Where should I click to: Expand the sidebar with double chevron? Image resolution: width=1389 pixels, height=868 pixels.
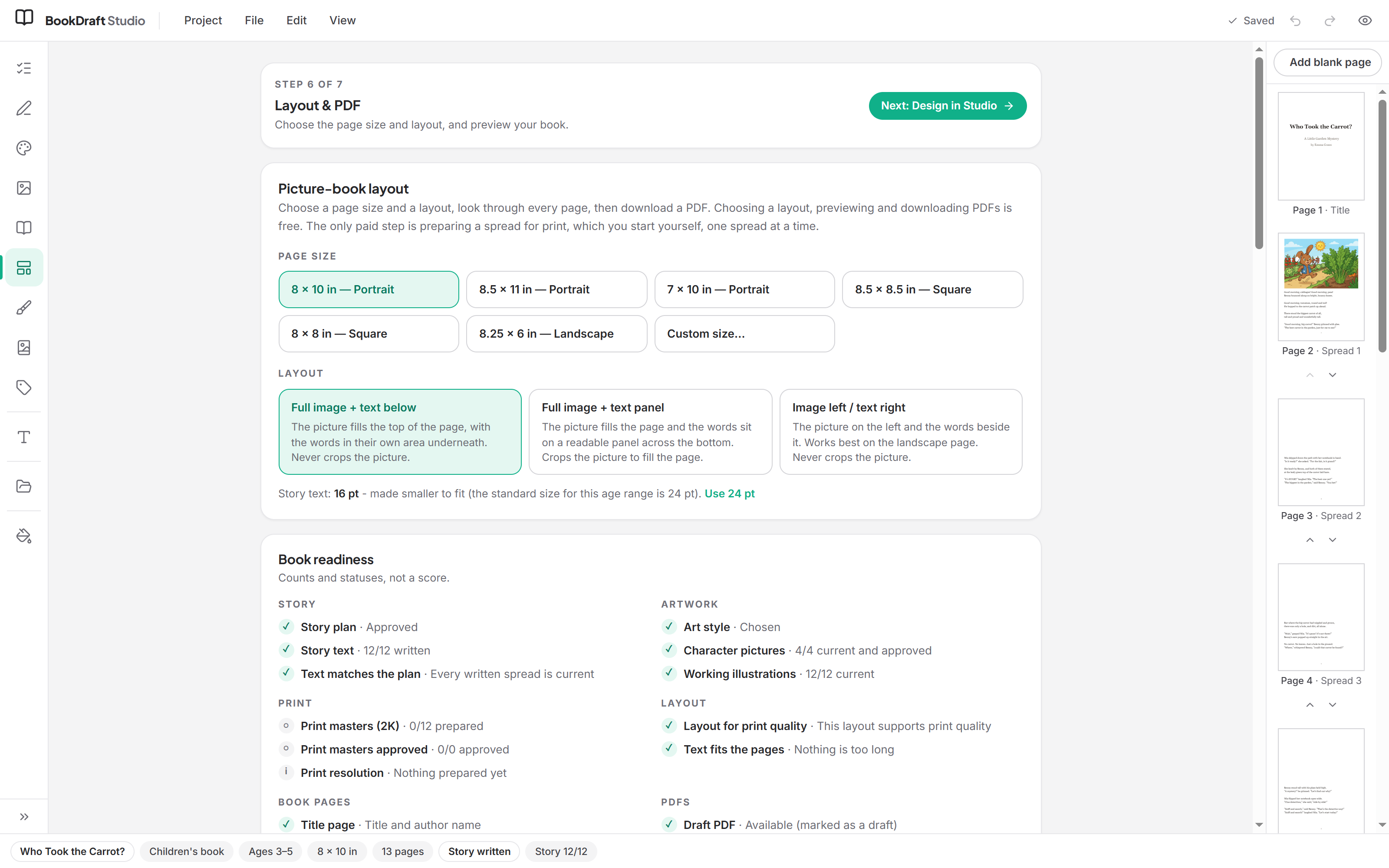23,816
